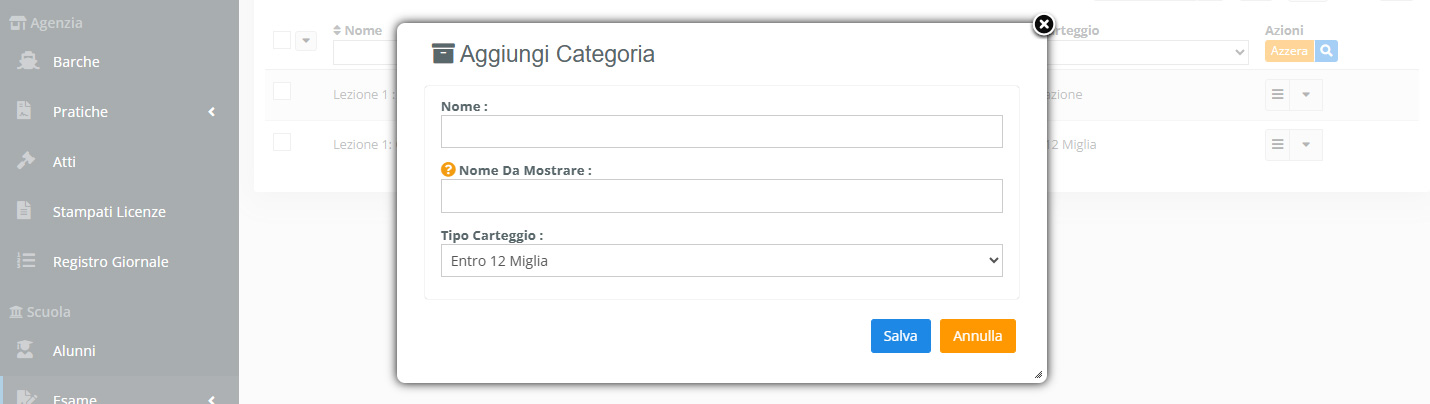Check the first Lezione 1 row checkbox
The height and width of the screenshot is (404, 1430).
click(x=282, y=91)
